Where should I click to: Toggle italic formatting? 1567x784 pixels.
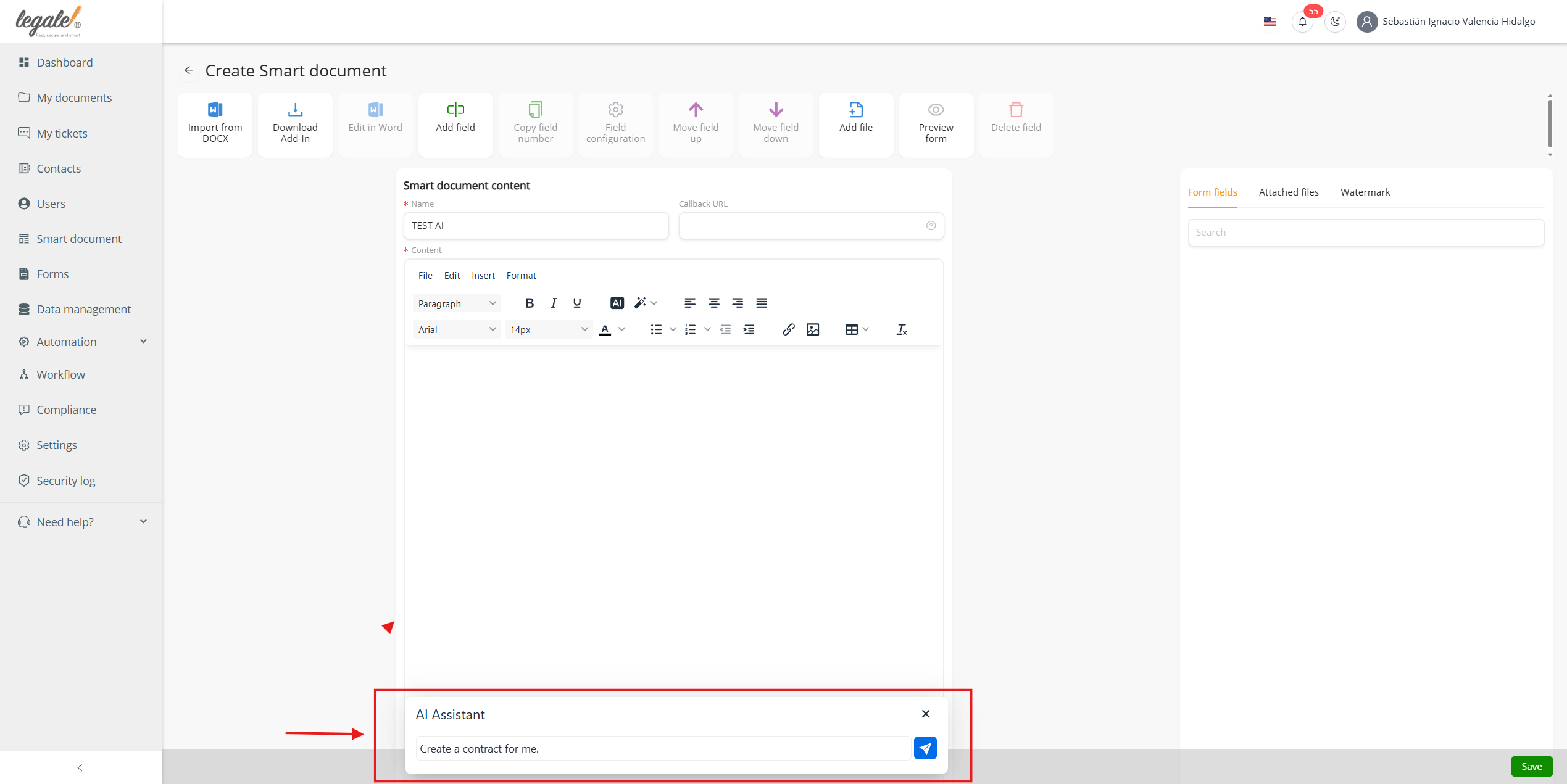click(554, 303)
